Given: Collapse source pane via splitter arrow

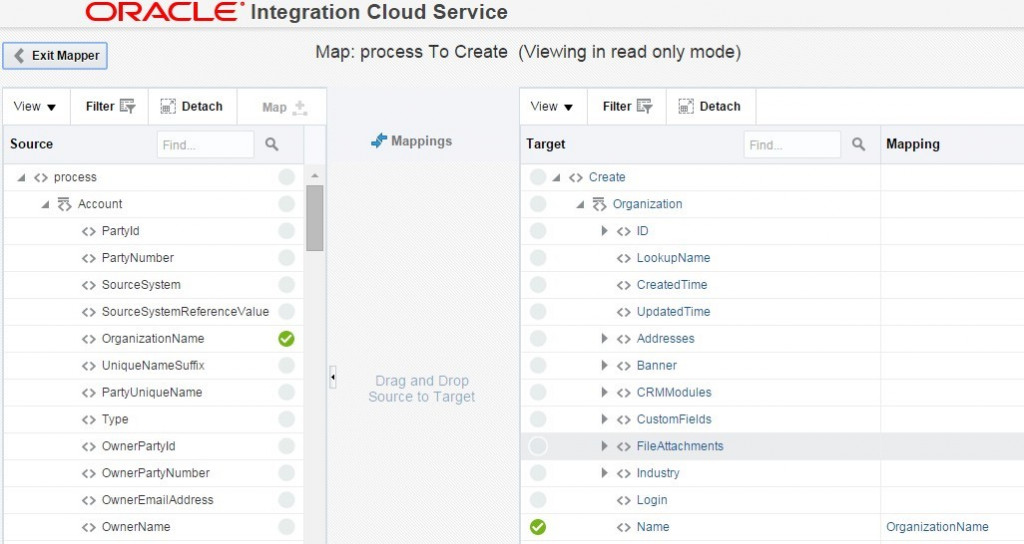Looking at the screenshot, I should (332, 377).
